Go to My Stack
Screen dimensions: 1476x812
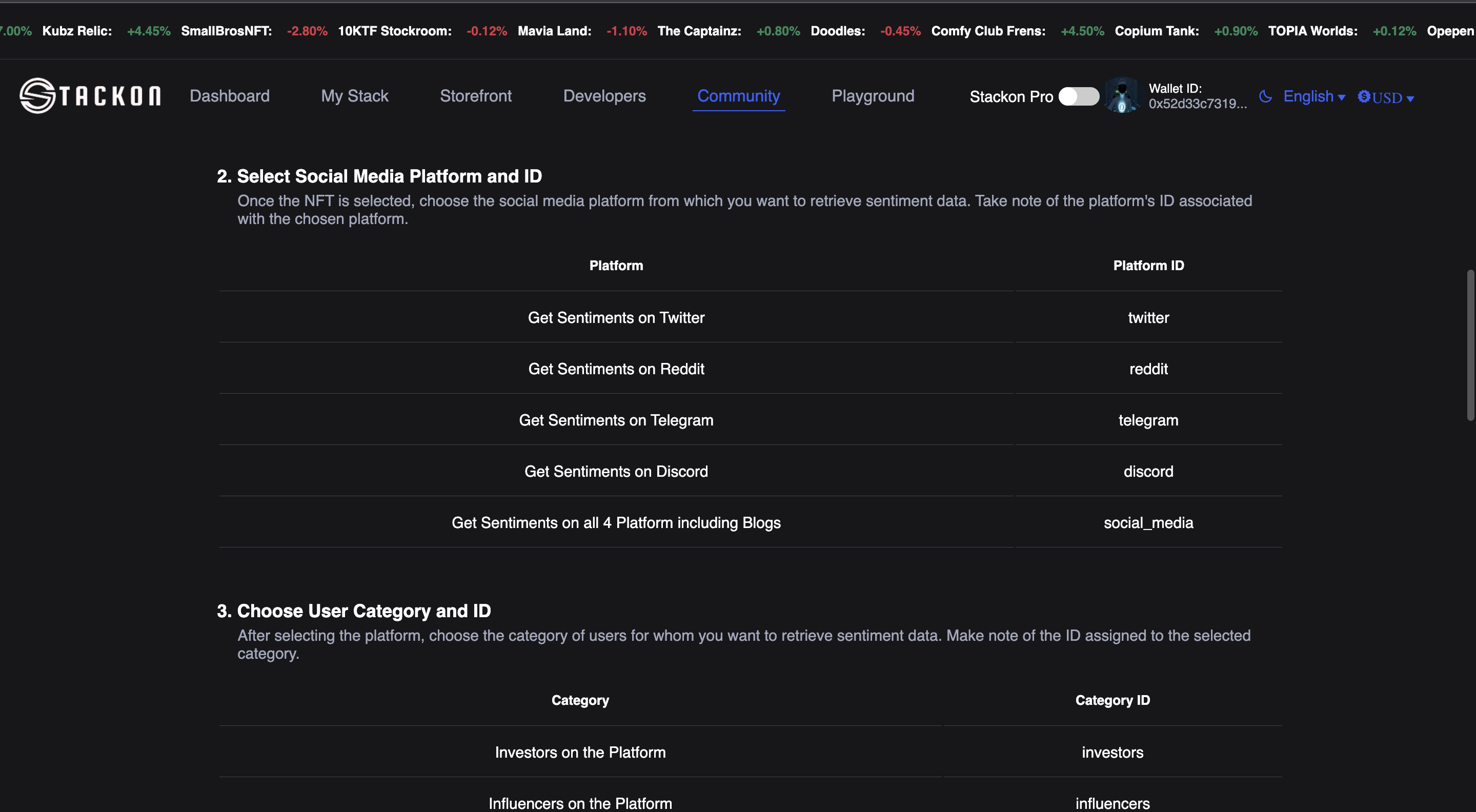[354, 96]
